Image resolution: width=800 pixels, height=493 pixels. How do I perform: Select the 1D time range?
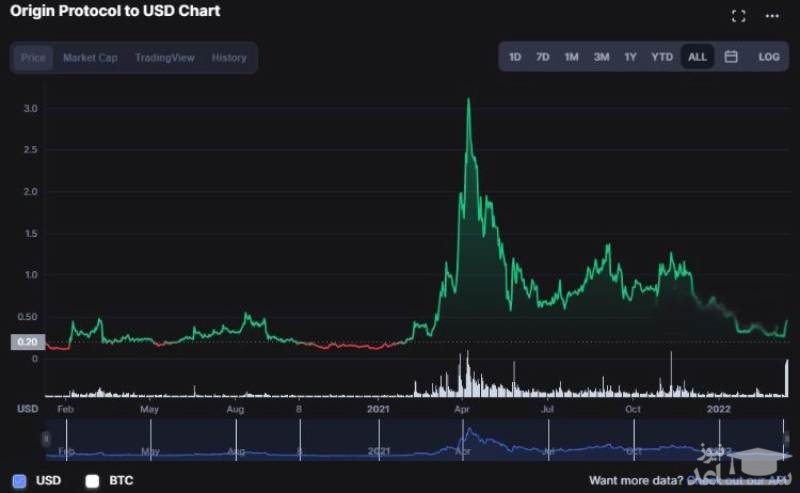coord(515,57)
